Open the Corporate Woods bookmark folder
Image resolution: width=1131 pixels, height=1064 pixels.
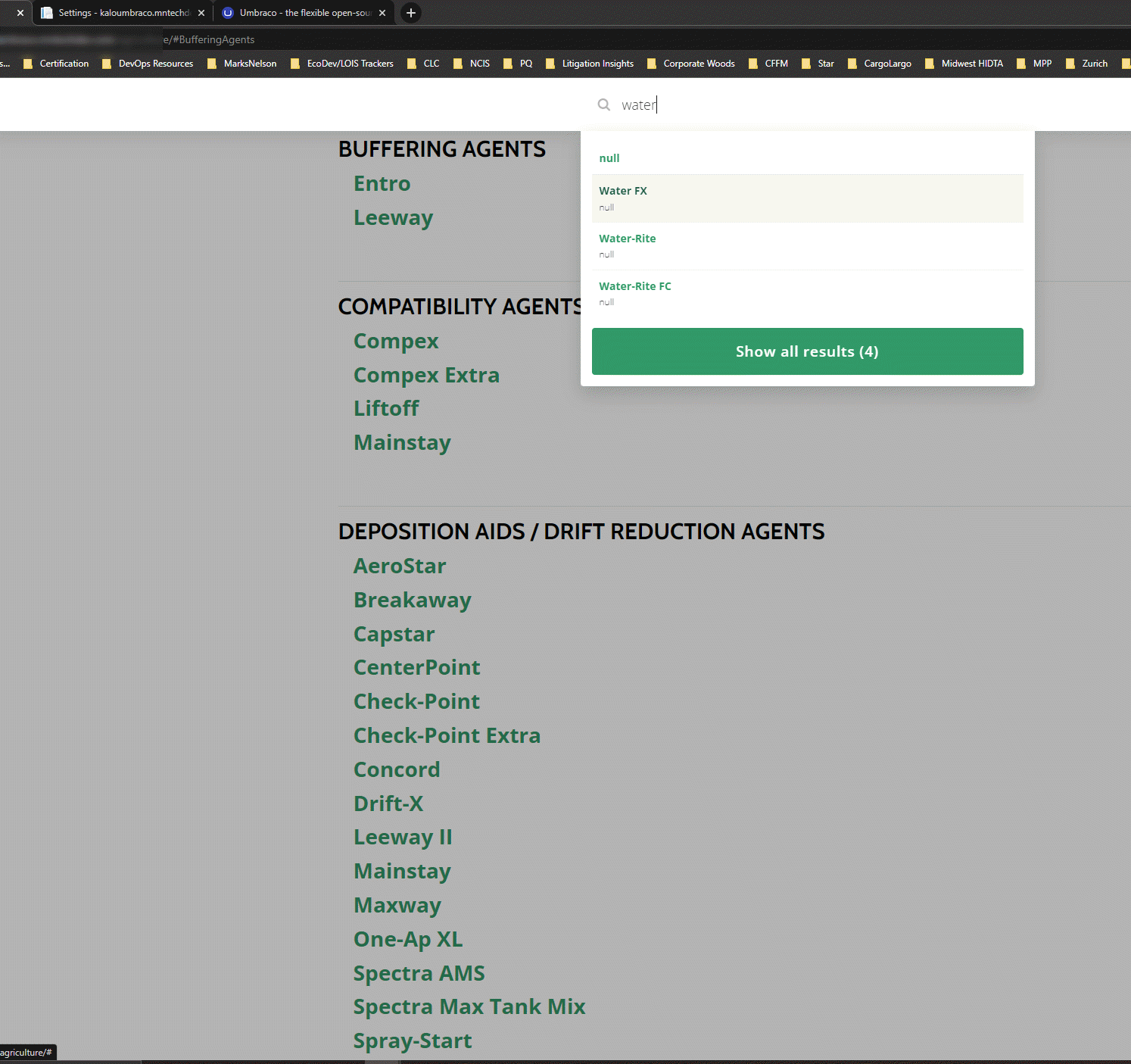691,64
